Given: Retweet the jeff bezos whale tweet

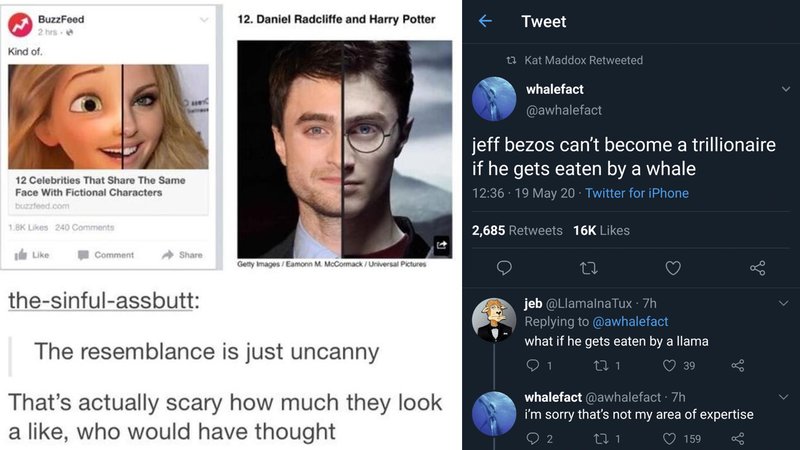Looking at the screenshot, I should pyautogui.click(x=589, y=267).
